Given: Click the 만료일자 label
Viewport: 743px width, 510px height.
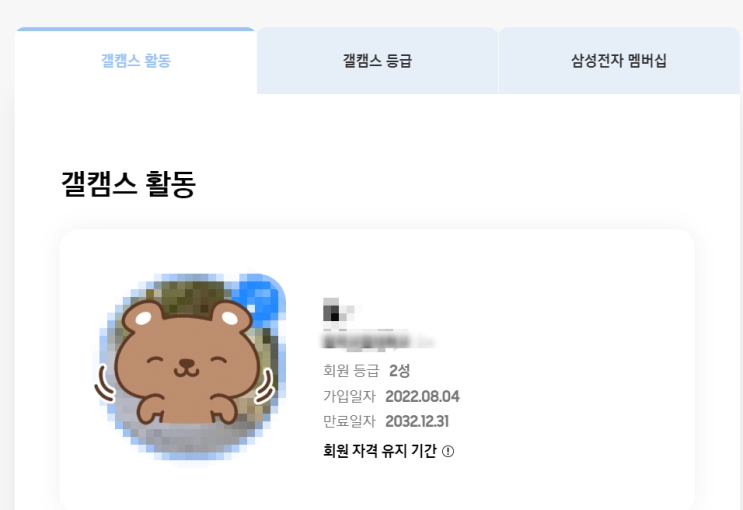Looking at the screenshot, I should pyautogui.click(x=349, y=421).
